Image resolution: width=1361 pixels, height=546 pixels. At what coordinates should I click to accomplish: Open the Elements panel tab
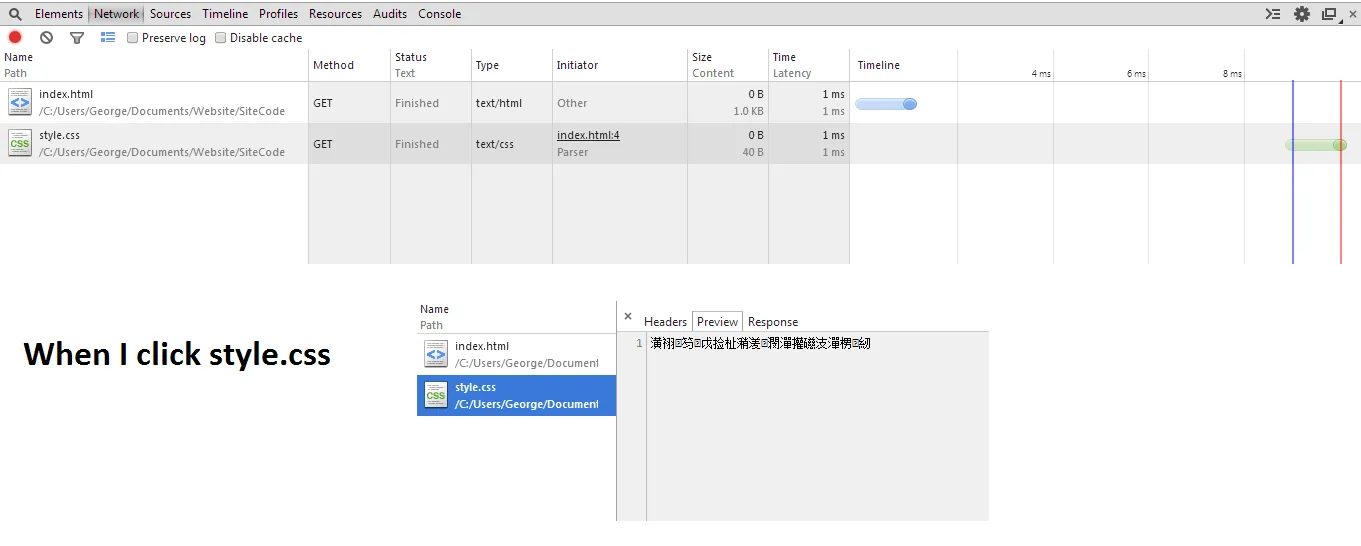tap(59, 14)
